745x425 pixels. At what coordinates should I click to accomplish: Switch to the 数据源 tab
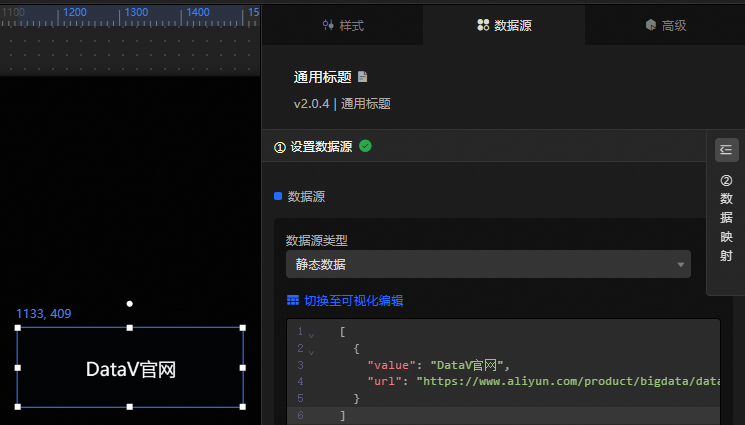504,25
